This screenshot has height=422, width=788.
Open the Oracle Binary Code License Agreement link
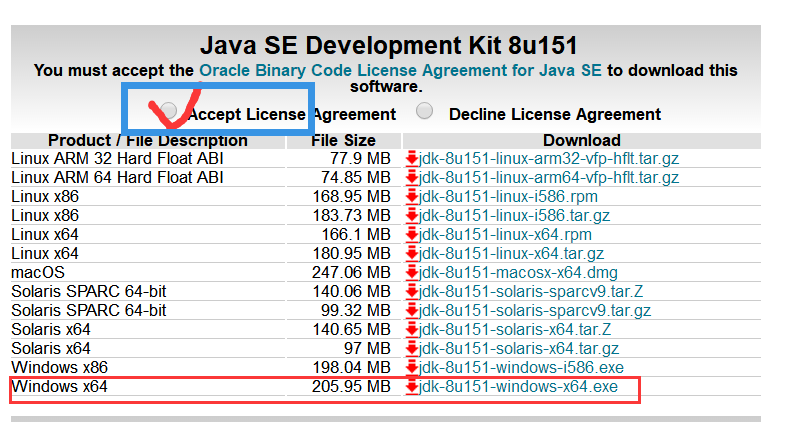[x=401, y=70]
